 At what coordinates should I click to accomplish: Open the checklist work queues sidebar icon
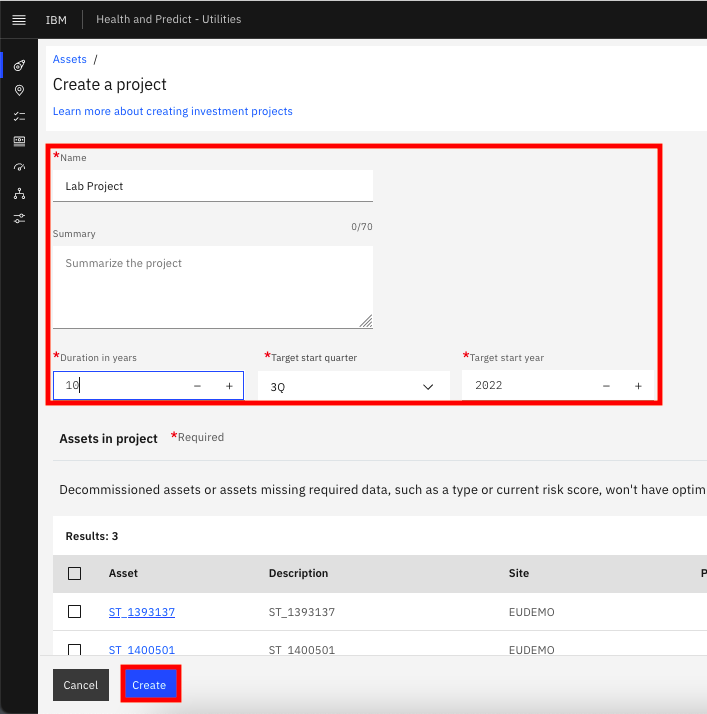[x=19, y=116]
